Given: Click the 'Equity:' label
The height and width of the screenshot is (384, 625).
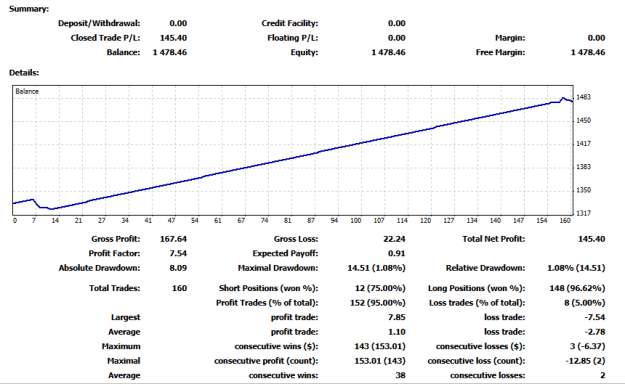Looking at the screenshot, I should click(x=305, y=52).
